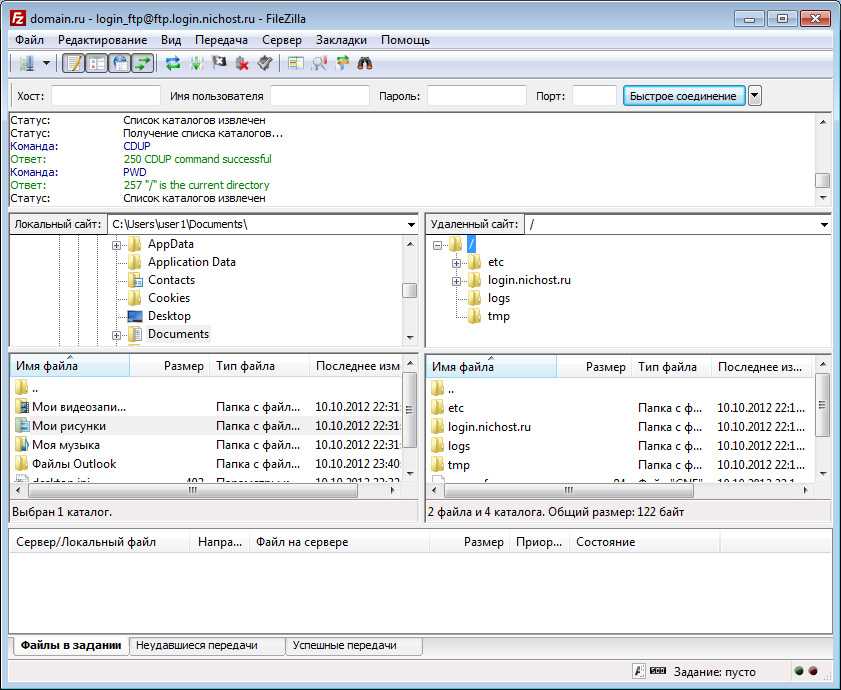841x690 pixels.
Task: Click the refresh file lists icon
Action: point(173,63)
